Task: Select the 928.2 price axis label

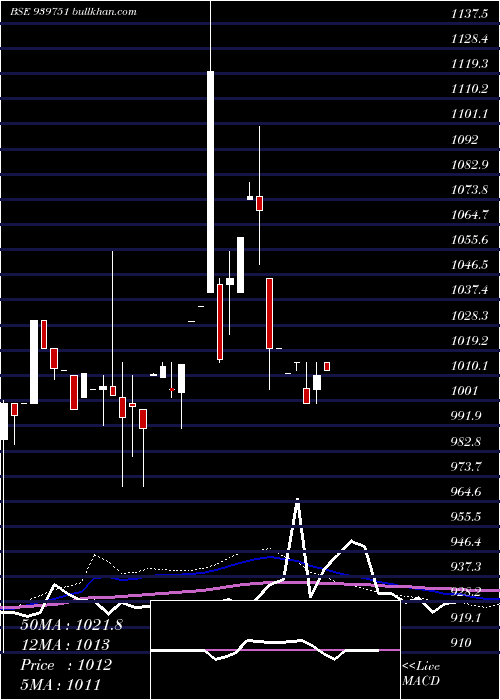Action: point(467,592)
